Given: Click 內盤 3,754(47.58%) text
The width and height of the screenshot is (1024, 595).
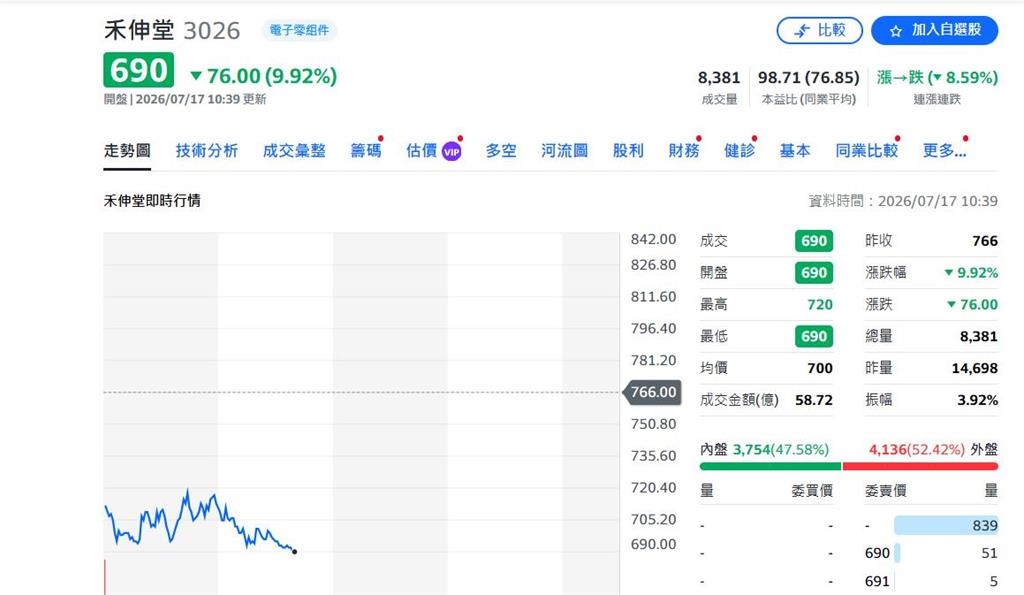Looking at the screenshot, I should 764,449.
